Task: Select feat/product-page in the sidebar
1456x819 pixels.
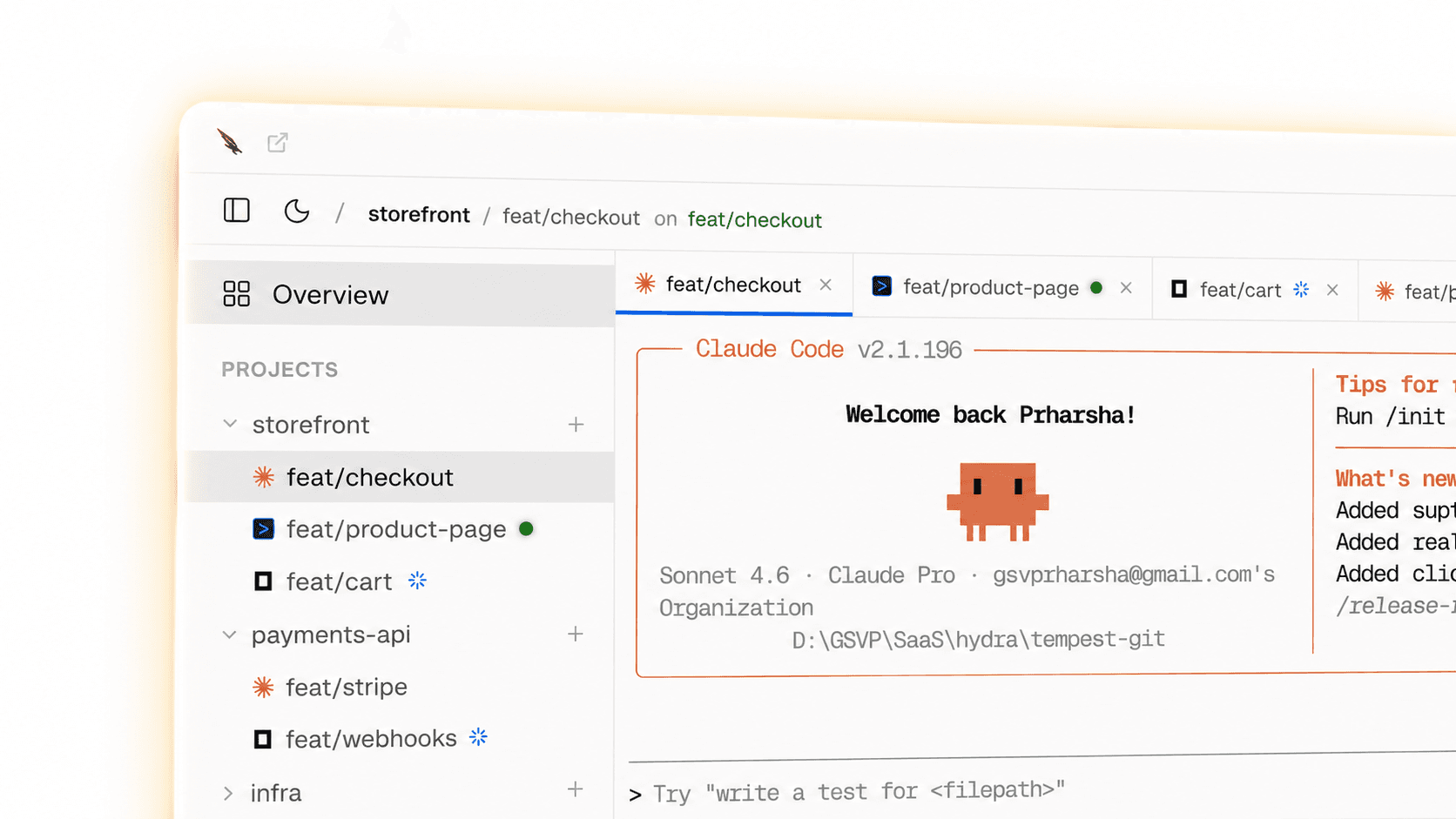Action: 396,529
